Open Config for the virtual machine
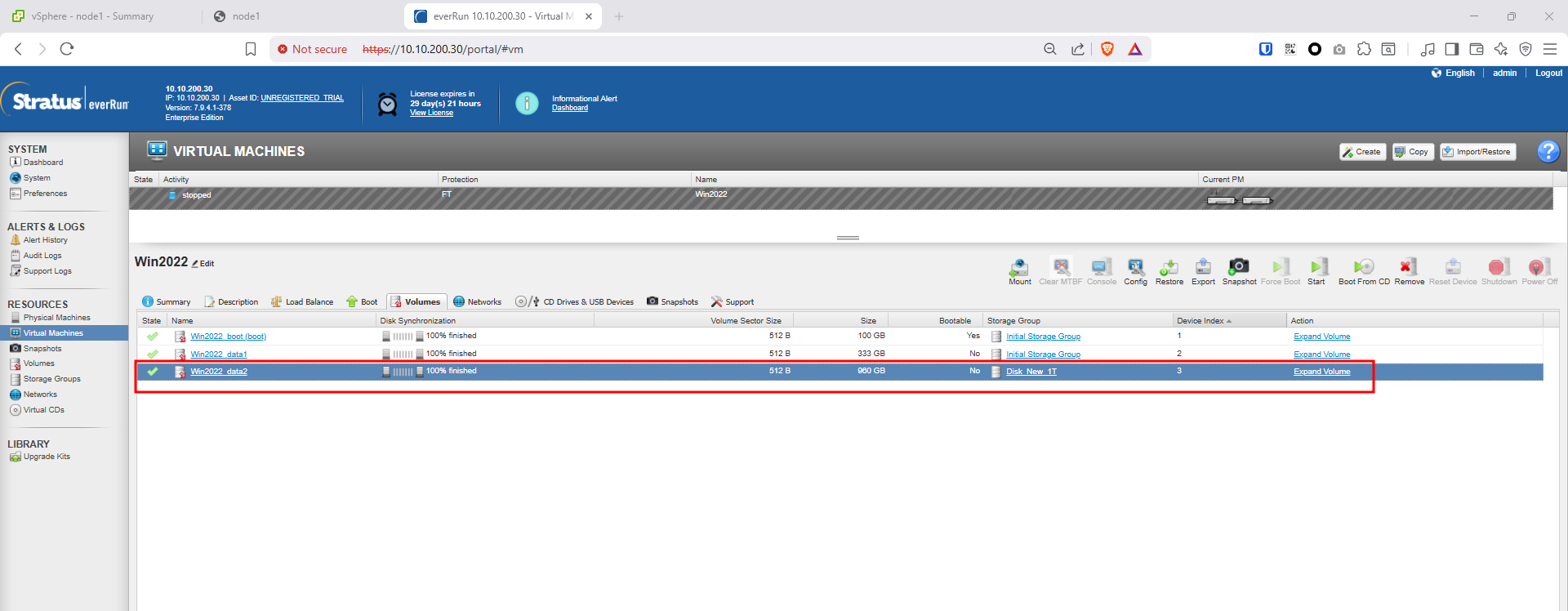The image size is (1568, 611). (1135, 267)
